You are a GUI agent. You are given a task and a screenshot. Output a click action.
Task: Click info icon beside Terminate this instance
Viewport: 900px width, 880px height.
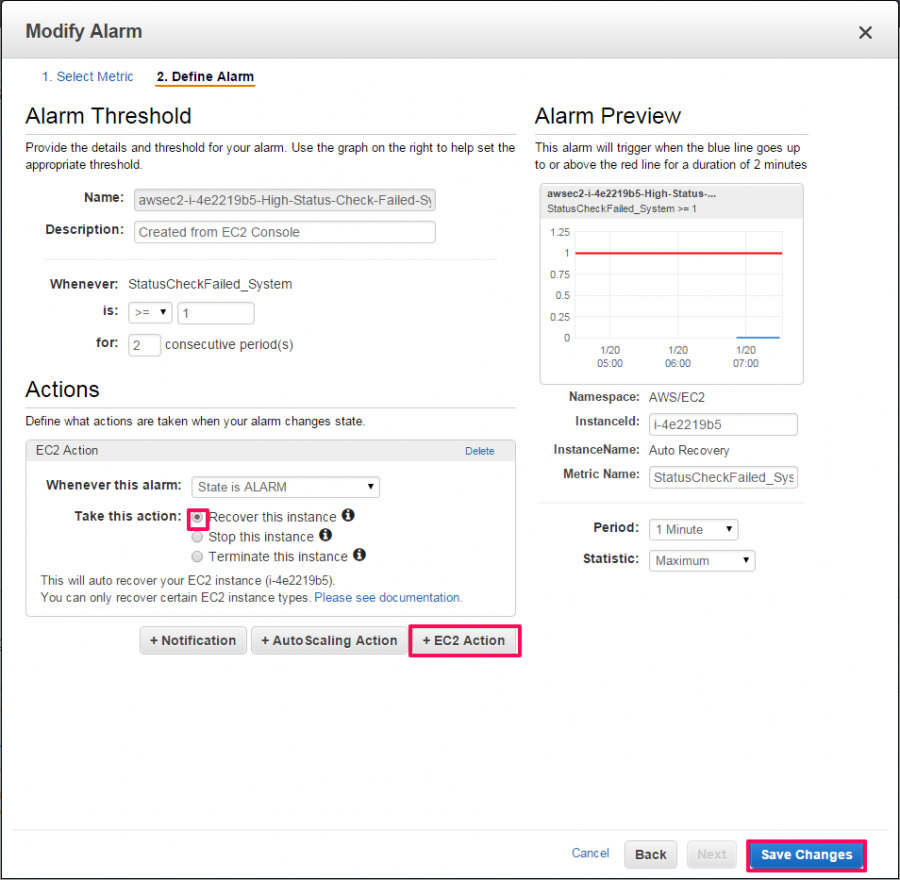359,555
